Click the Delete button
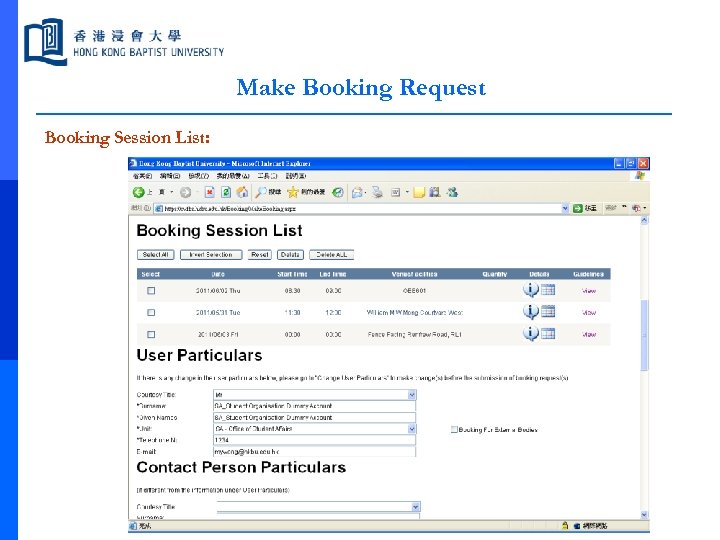The width and height of the screenshot is (720, 540). tap(290, 255)
